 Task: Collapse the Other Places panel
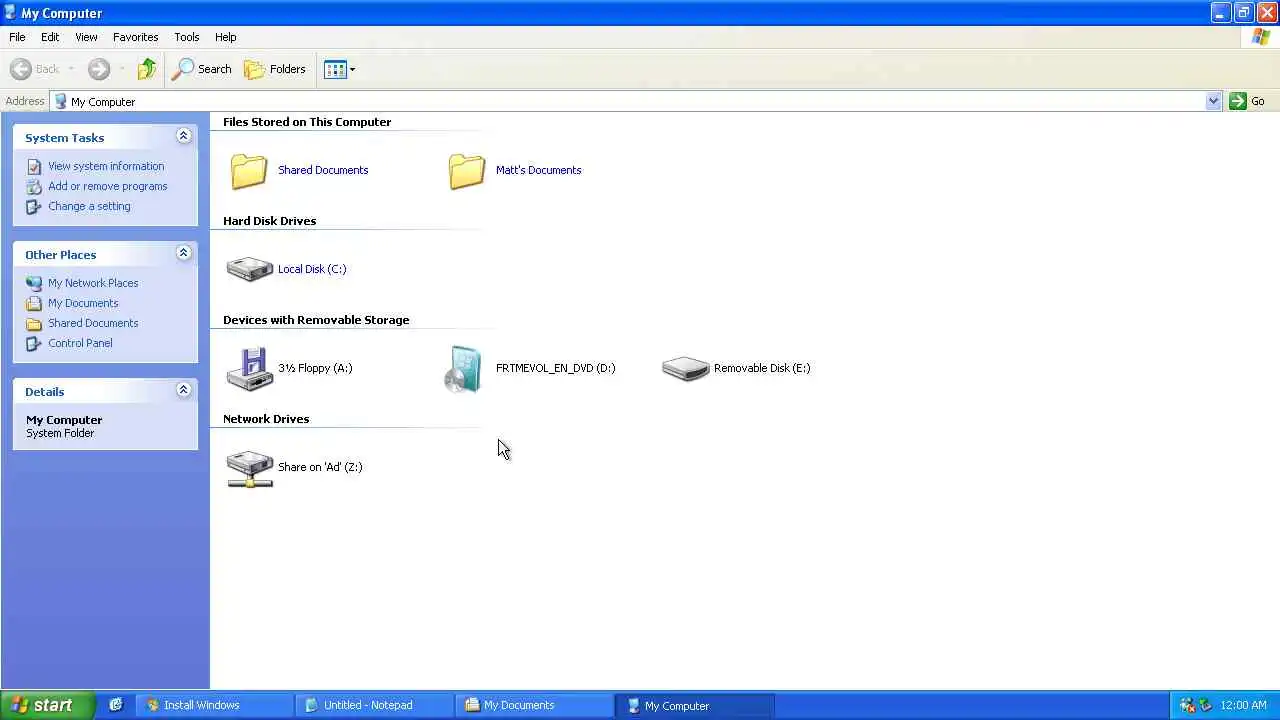coord(183,253)
